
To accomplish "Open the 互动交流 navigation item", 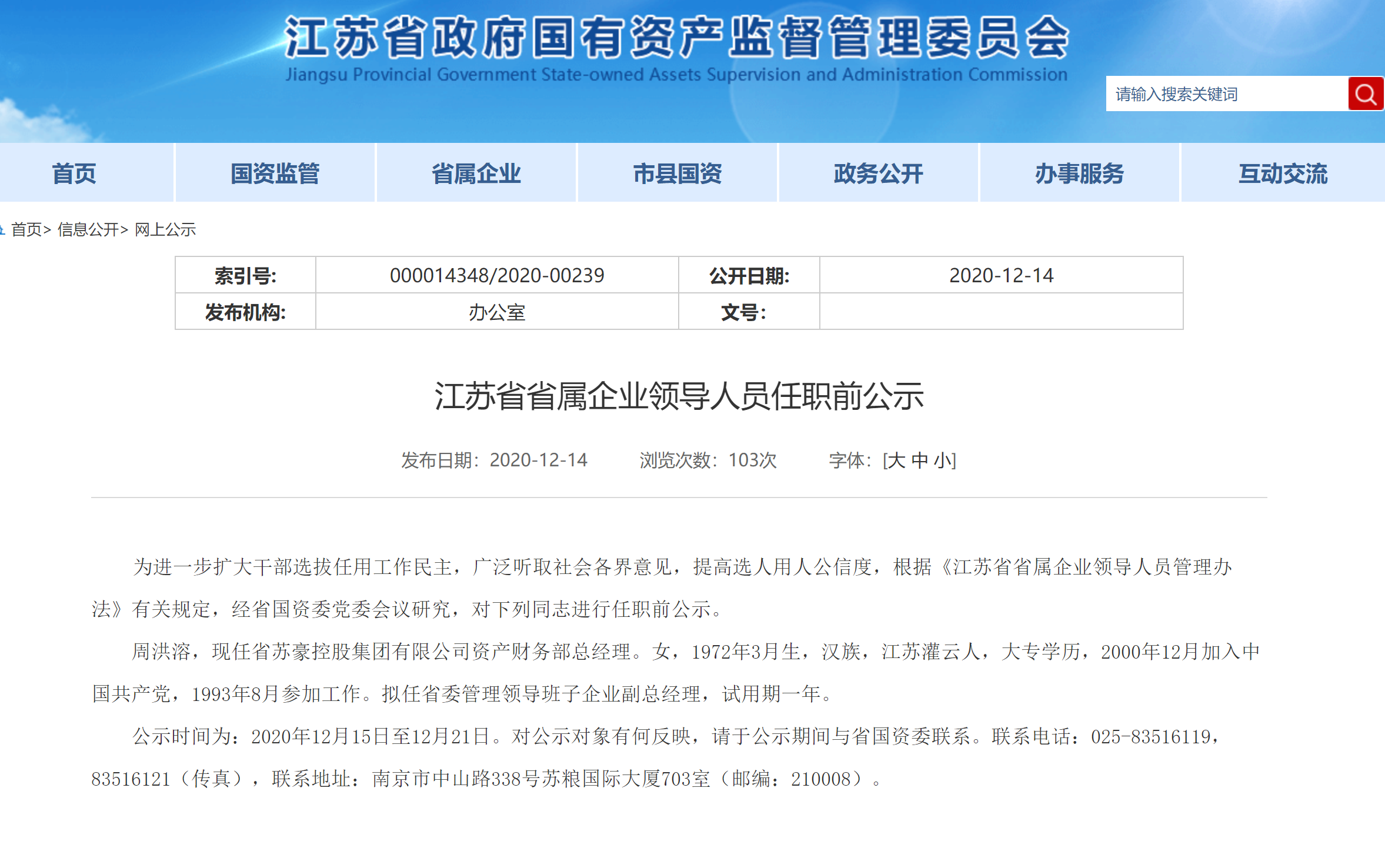I will pyautogui.click(x=1283, y=173).
